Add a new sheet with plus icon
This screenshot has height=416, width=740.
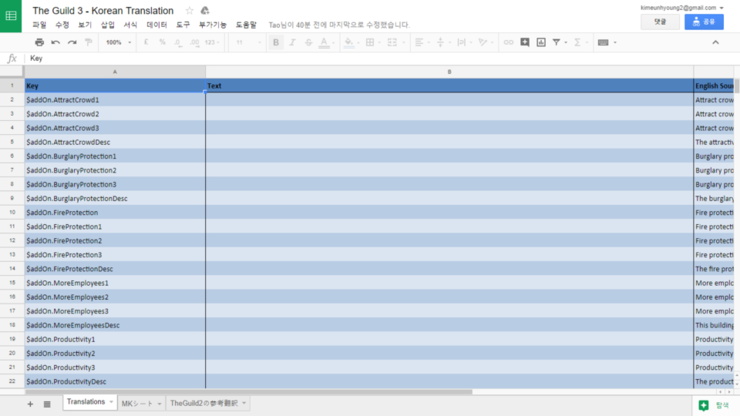[x=30, y=404]
